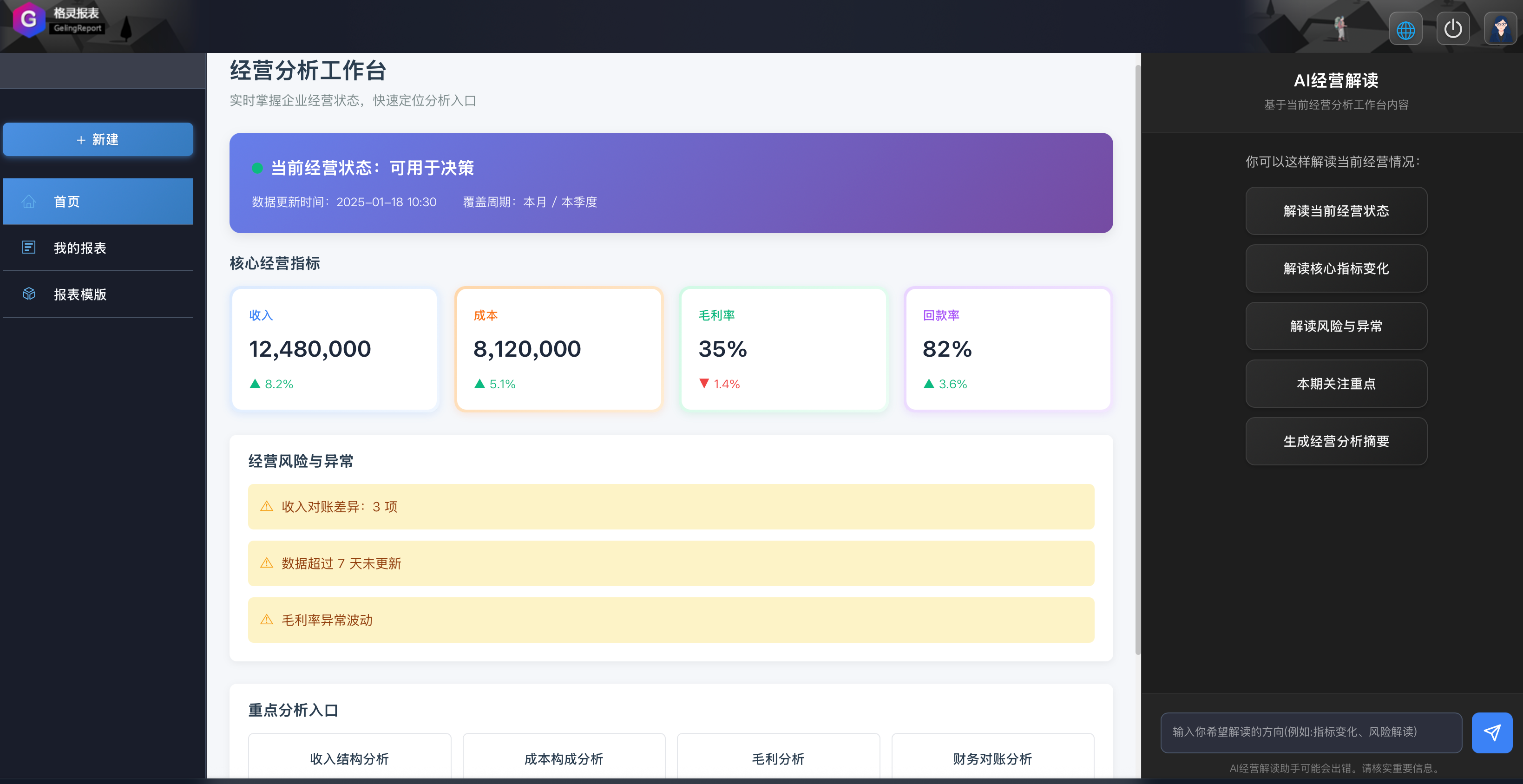The image size is (1523, 784).
Task: Switch to 我的报表 in the sidebar
Action: 80,248
